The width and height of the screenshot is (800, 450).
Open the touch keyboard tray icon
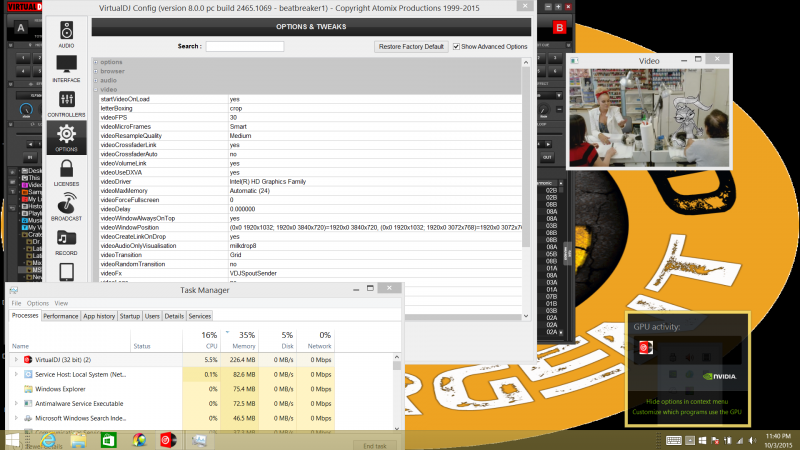(x=673, y=440)
